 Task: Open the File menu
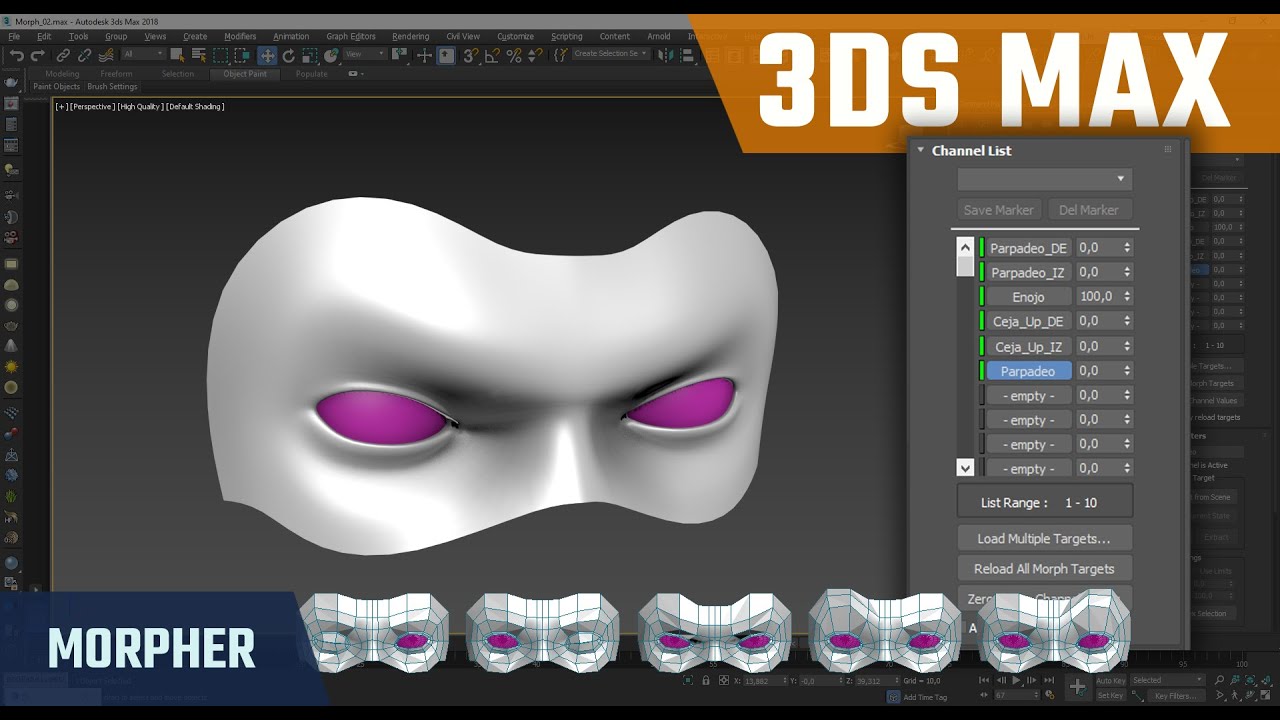14,36
